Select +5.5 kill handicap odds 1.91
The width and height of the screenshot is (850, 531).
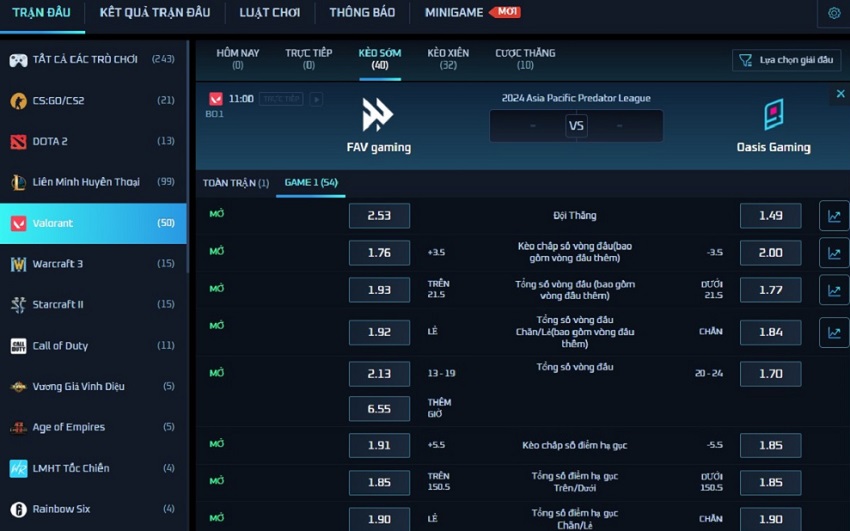click(379, 445)
